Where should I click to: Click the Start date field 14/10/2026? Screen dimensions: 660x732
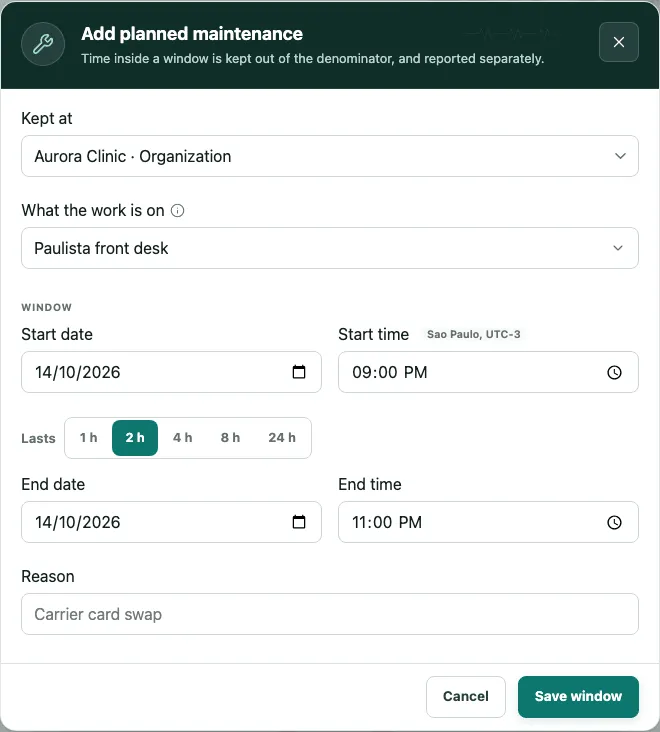tap(171, 372)
